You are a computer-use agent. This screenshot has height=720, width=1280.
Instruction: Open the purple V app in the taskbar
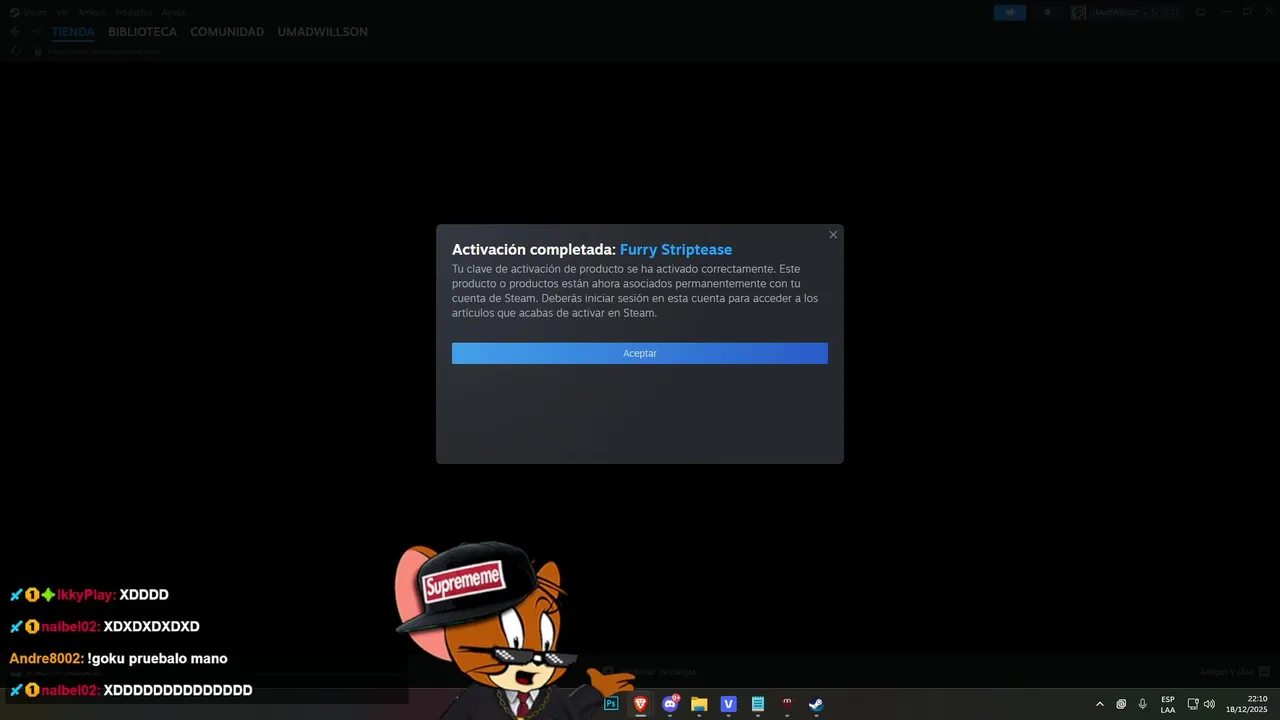point(728,704)
